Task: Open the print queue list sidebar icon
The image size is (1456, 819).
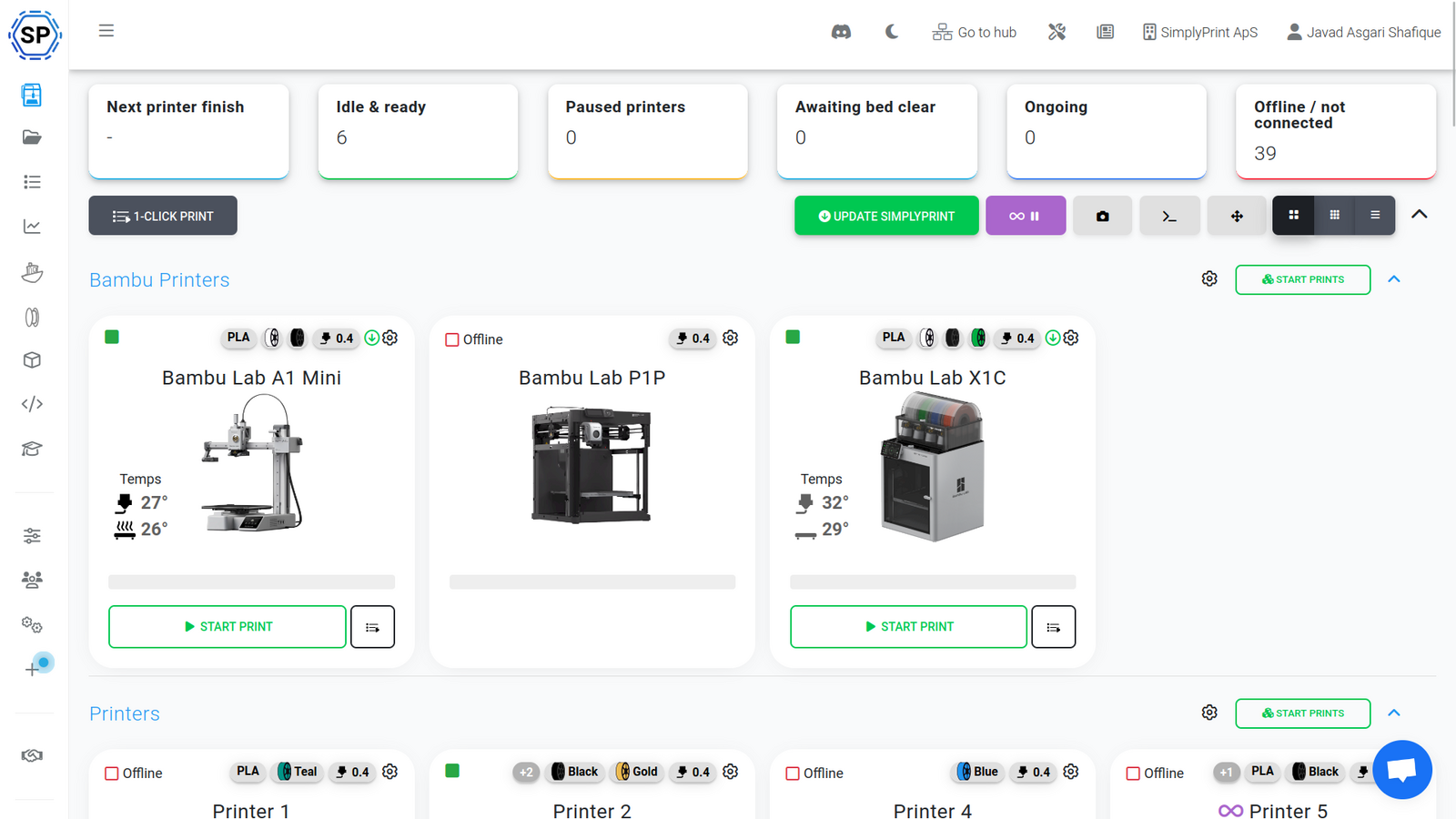Action: coord(32,182)
